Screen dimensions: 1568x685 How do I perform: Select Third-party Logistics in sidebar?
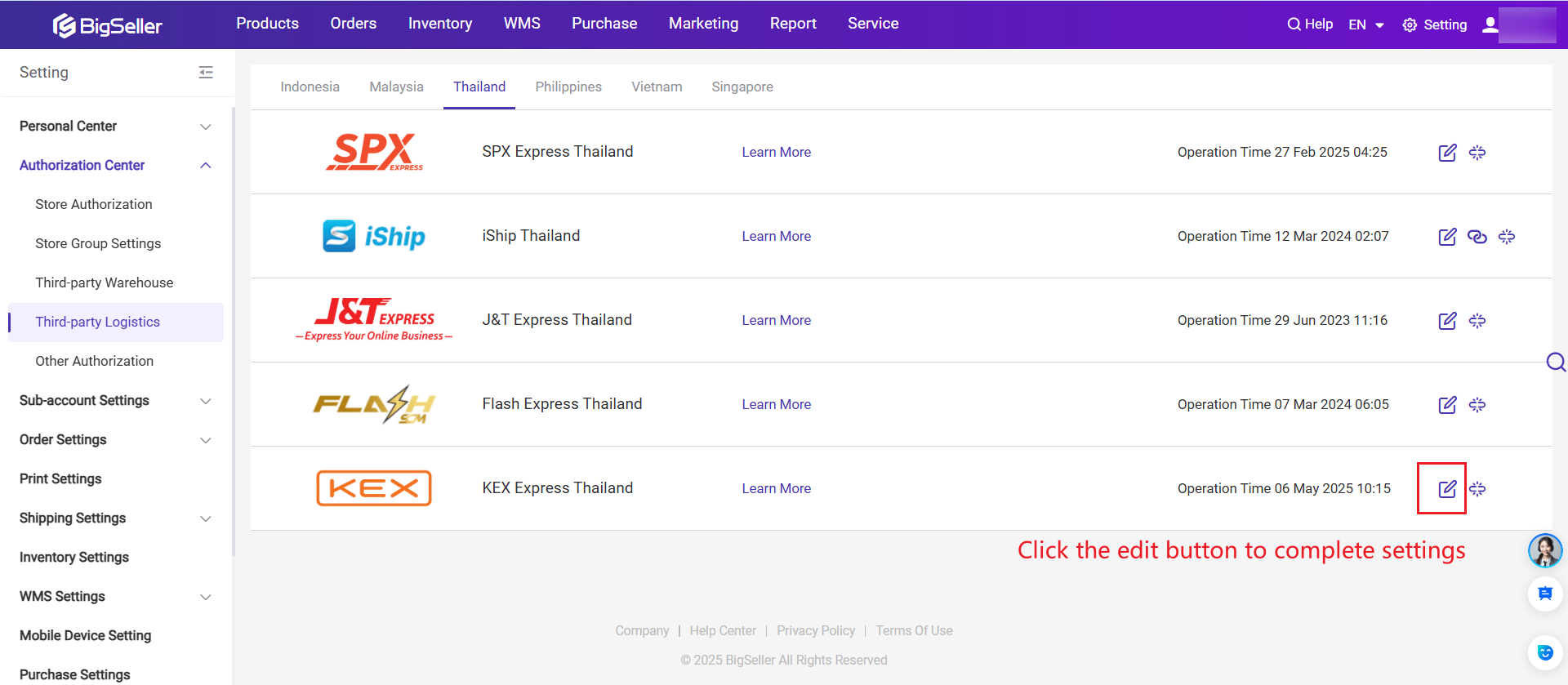coord(116,322)
